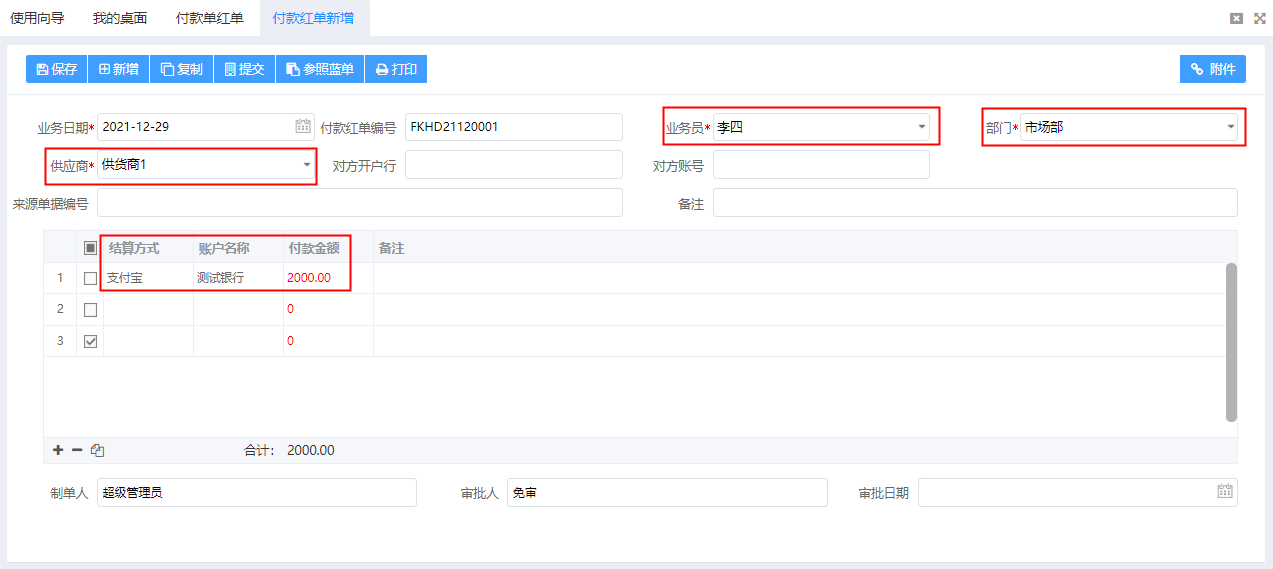Click the 对方开户行 input field

(x=514, y=164)
